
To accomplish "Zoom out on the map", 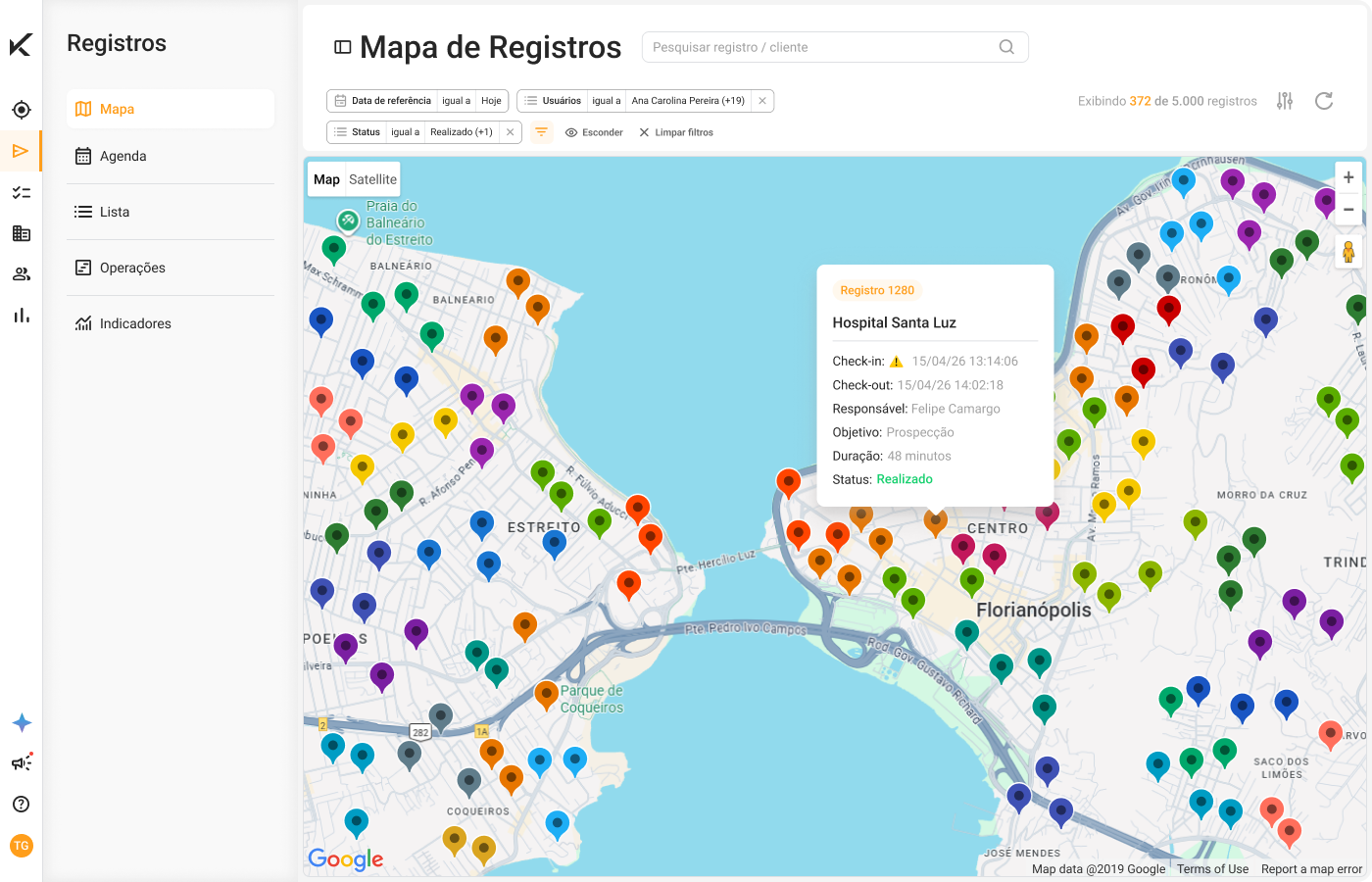I will [1348, 209].
